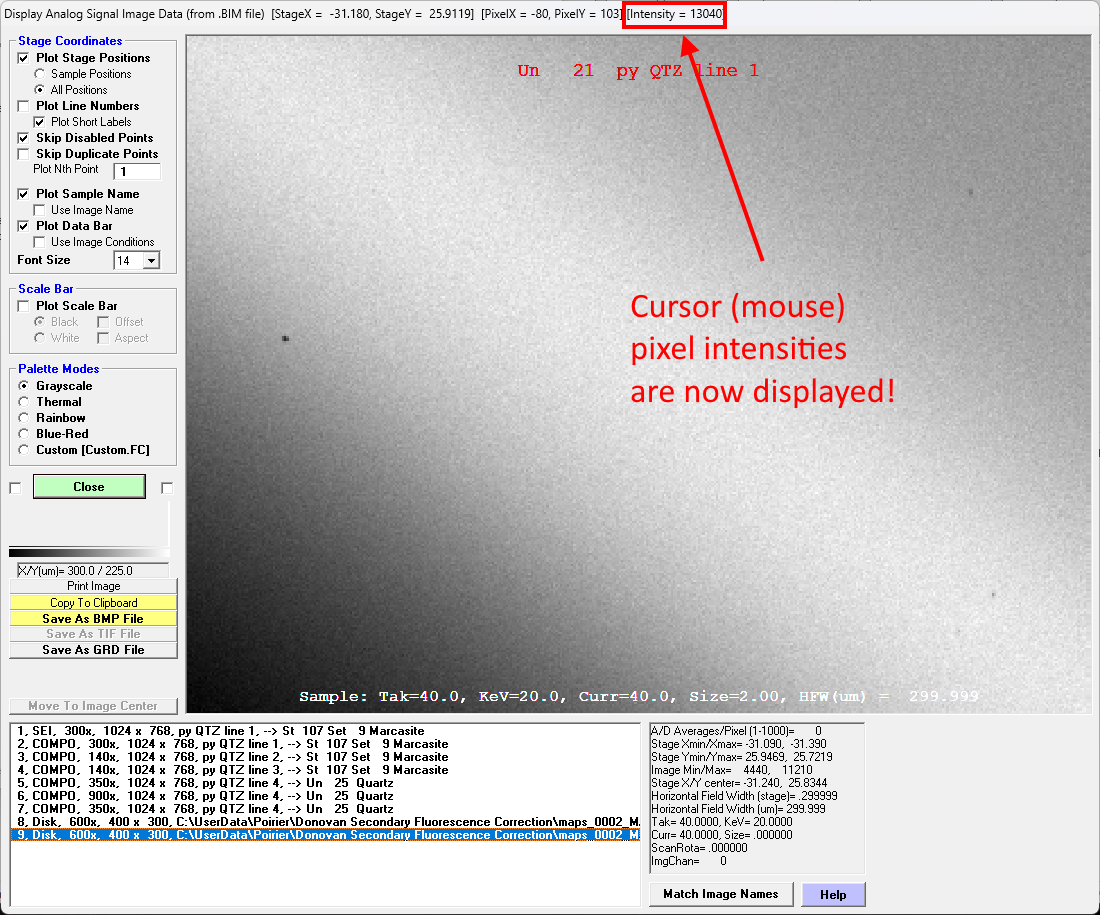The image size is (1100, 915).
Task: Enable Use Image Conditions option
Action: tap(40, 242)
